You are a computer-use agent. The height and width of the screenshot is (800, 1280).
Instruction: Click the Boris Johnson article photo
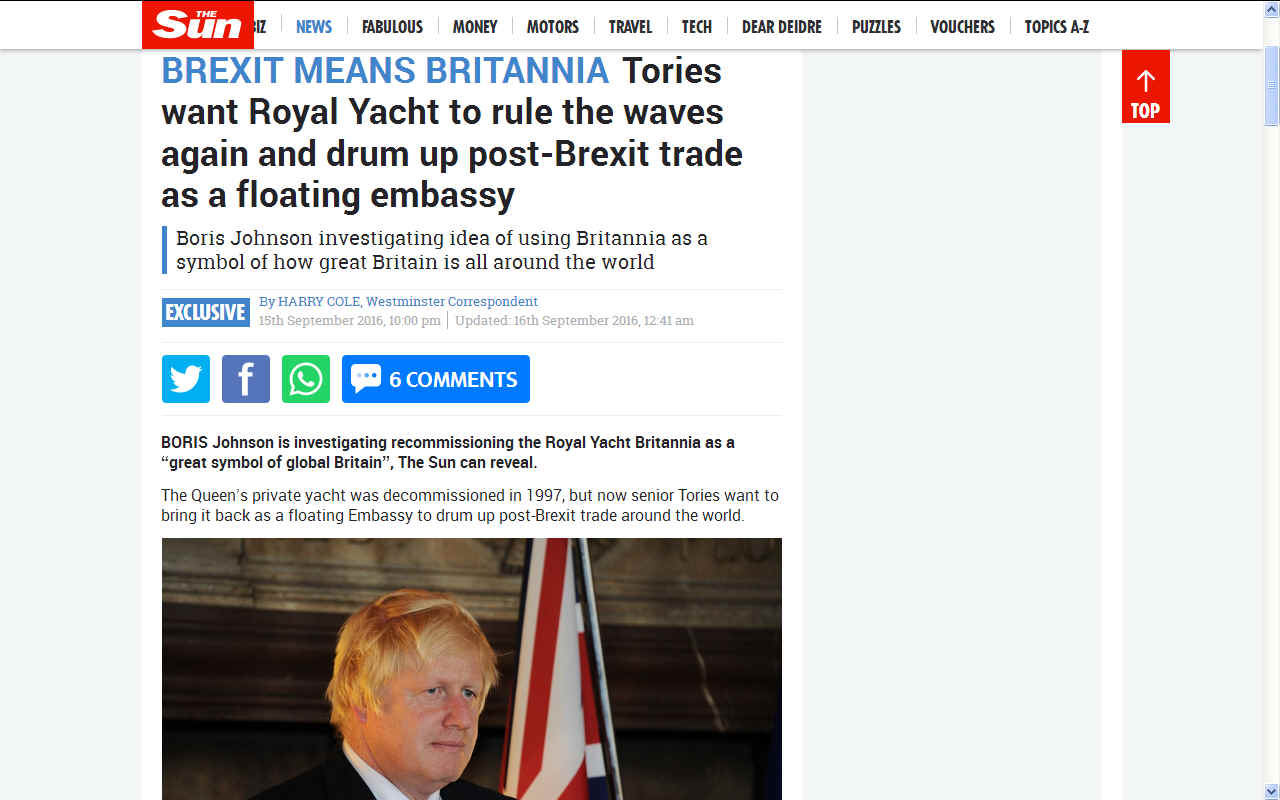(472, 668)
